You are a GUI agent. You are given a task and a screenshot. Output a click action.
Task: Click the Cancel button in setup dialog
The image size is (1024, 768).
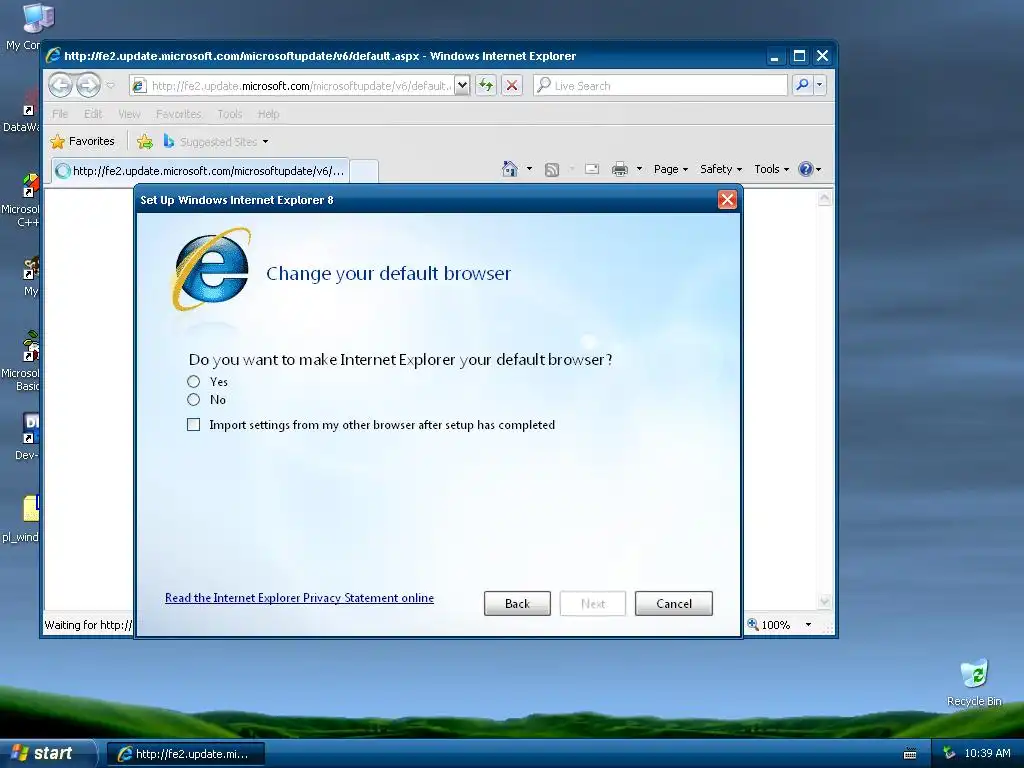tap(674, 603)
